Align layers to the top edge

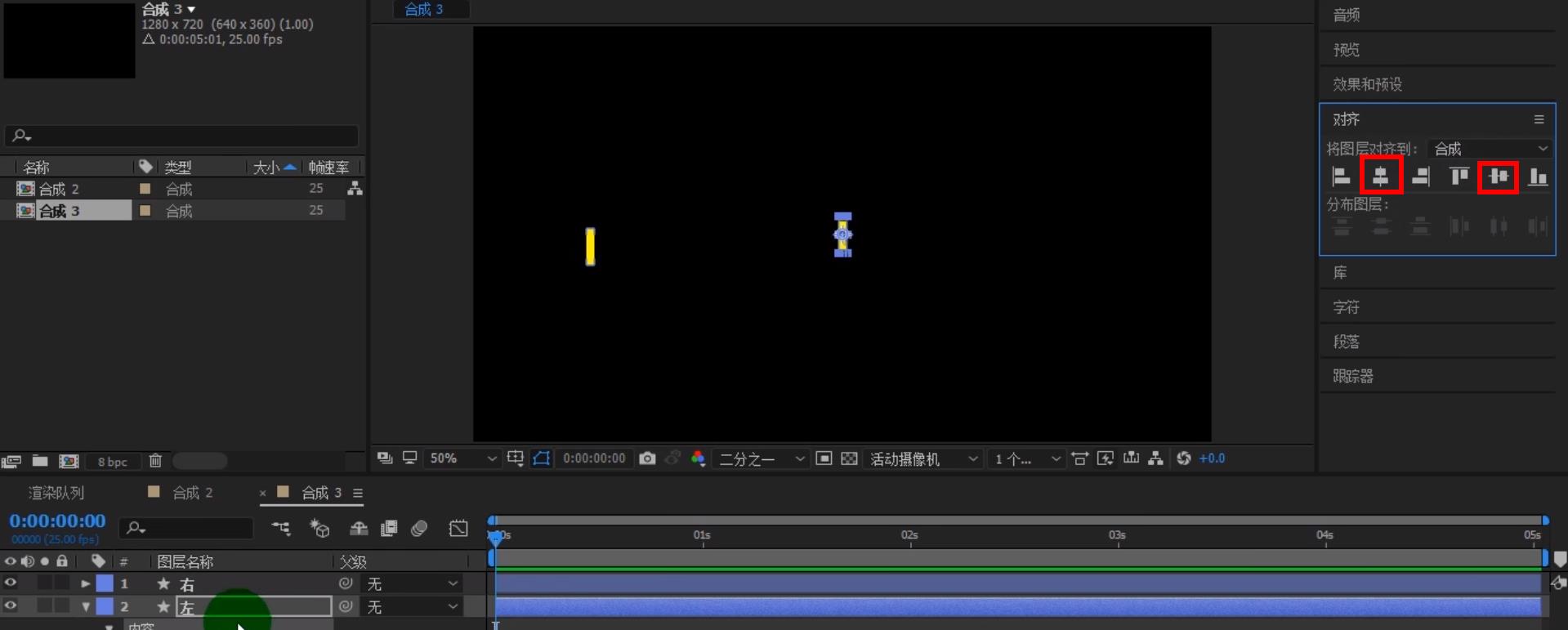[x=1459, y=176]
